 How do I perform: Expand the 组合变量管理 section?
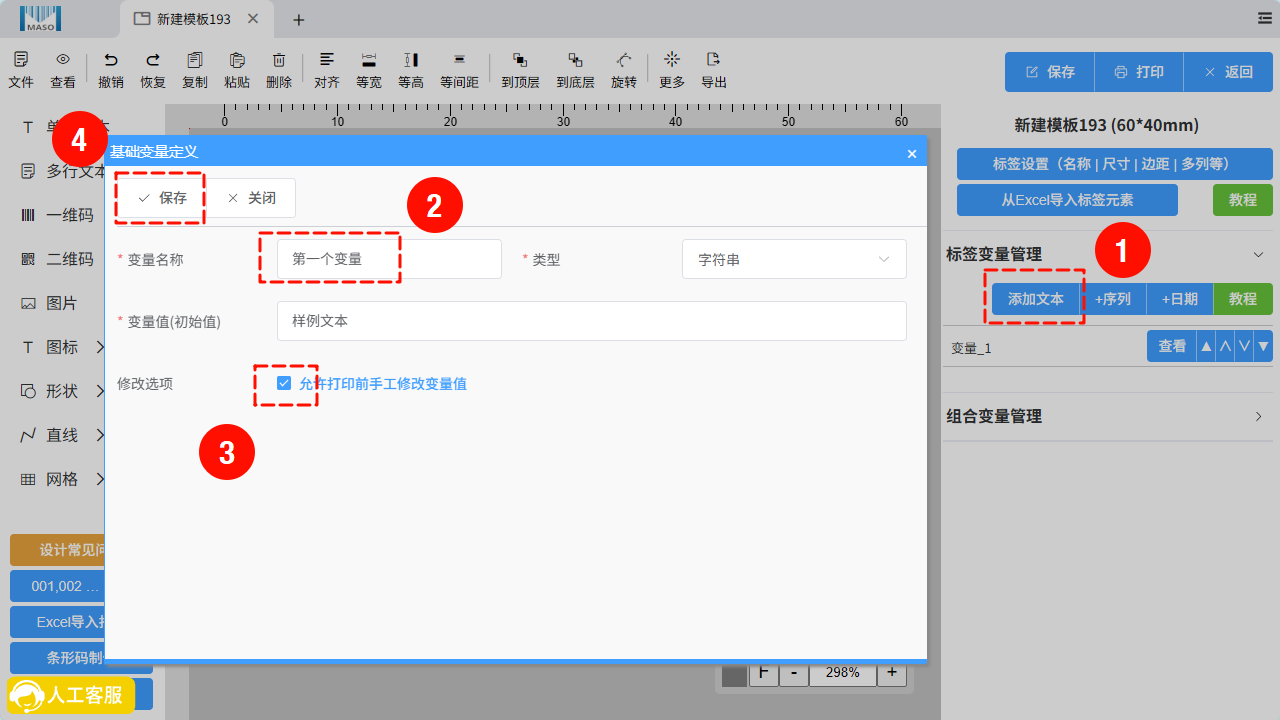point(1259,416)
